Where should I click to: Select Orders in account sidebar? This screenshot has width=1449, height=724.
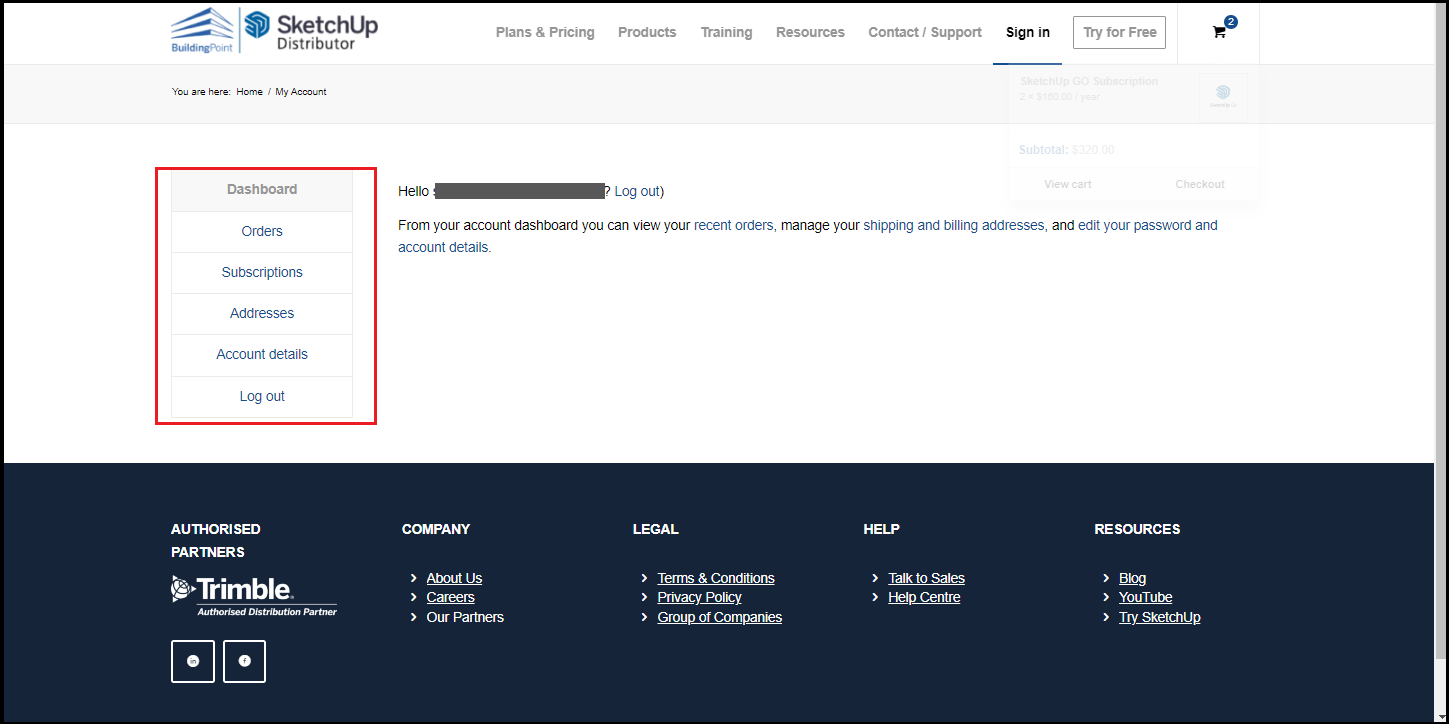tap(262, 231)
